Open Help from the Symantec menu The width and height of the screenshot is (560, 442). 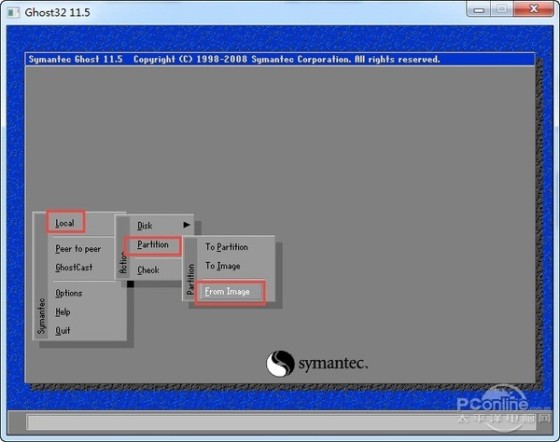pyautogui.click(x=62, y=312)
